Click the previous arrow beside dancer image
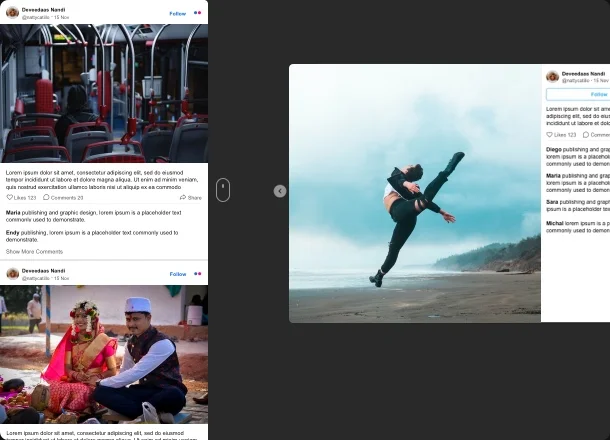The height and width of the screenshot is (440, 610). (280, 191)
